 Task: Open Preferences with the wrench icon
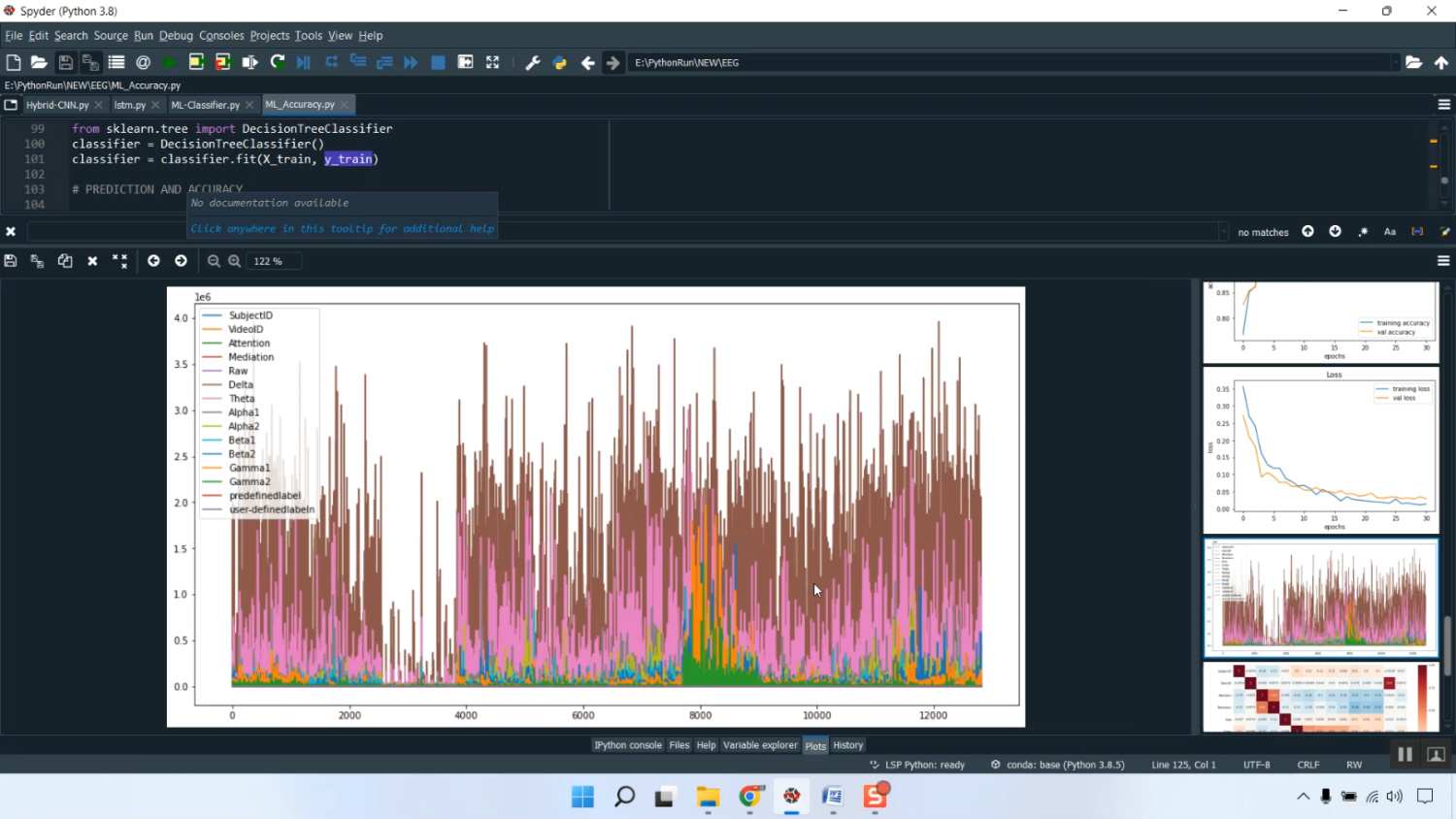click(x=533, y=62)
